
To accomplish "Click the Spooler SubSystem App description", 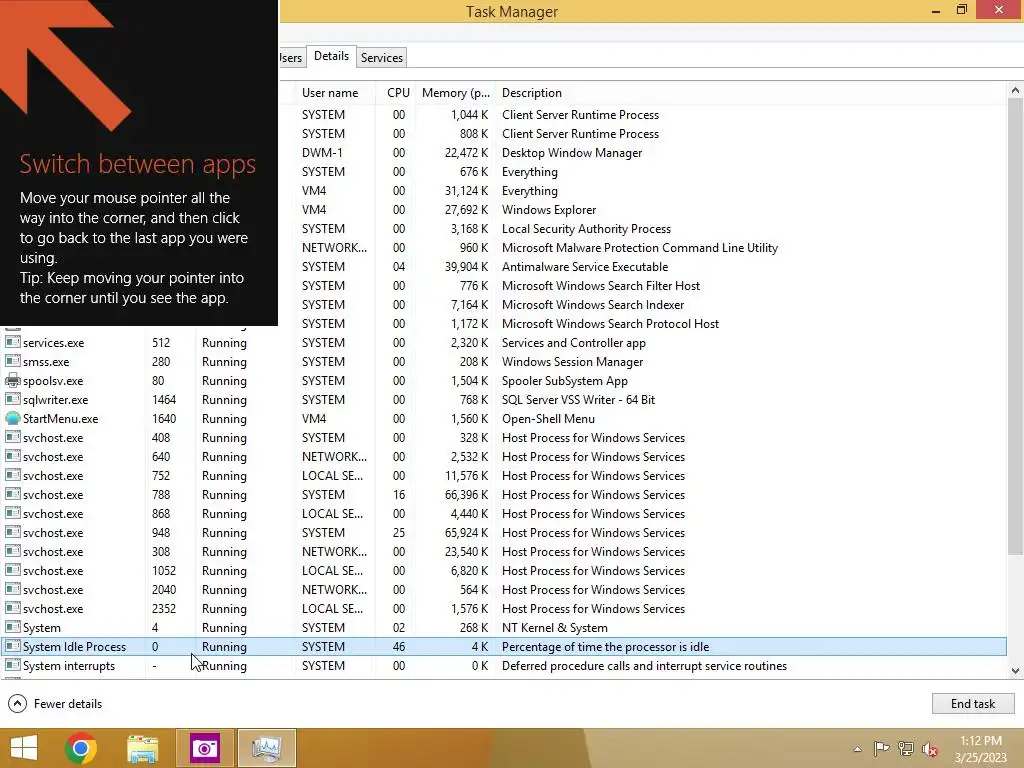I will (x=564, y=381).
